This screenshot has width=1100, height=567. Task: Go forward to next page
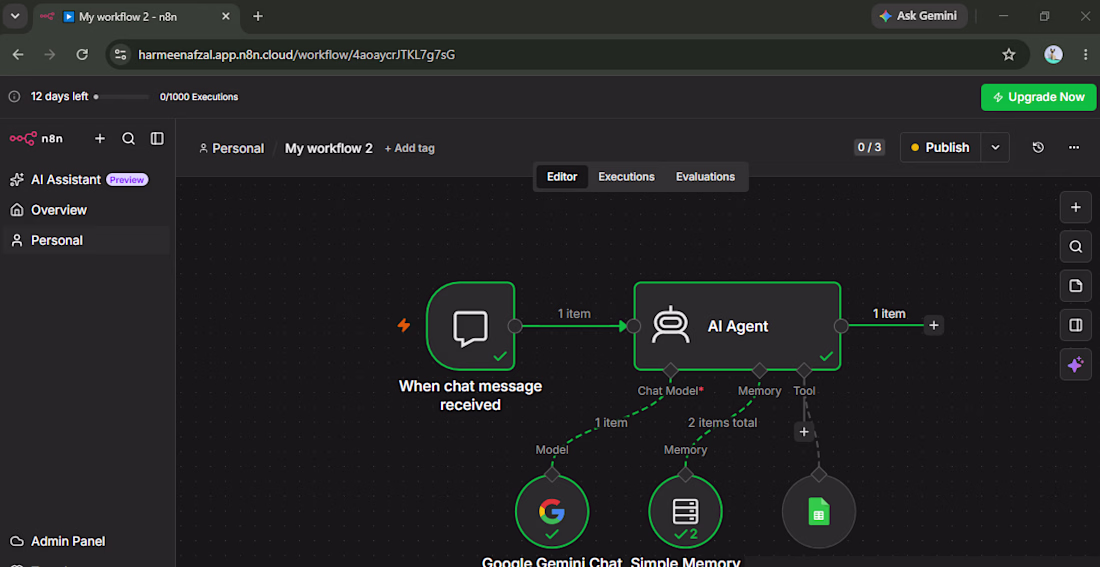(x=50, y=54)
